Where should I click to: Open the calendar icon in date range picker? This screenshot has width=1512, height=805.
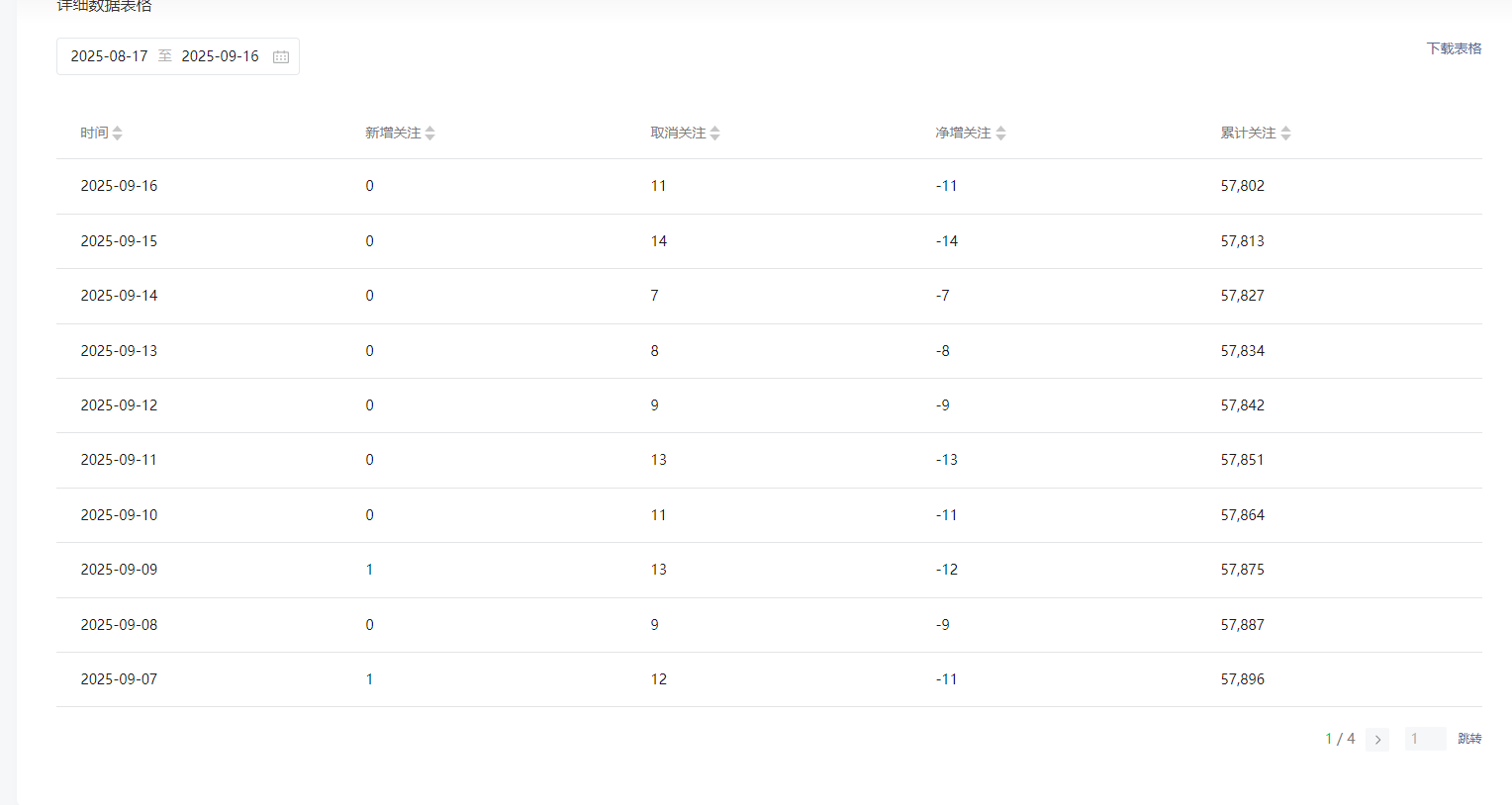(281, 56)
